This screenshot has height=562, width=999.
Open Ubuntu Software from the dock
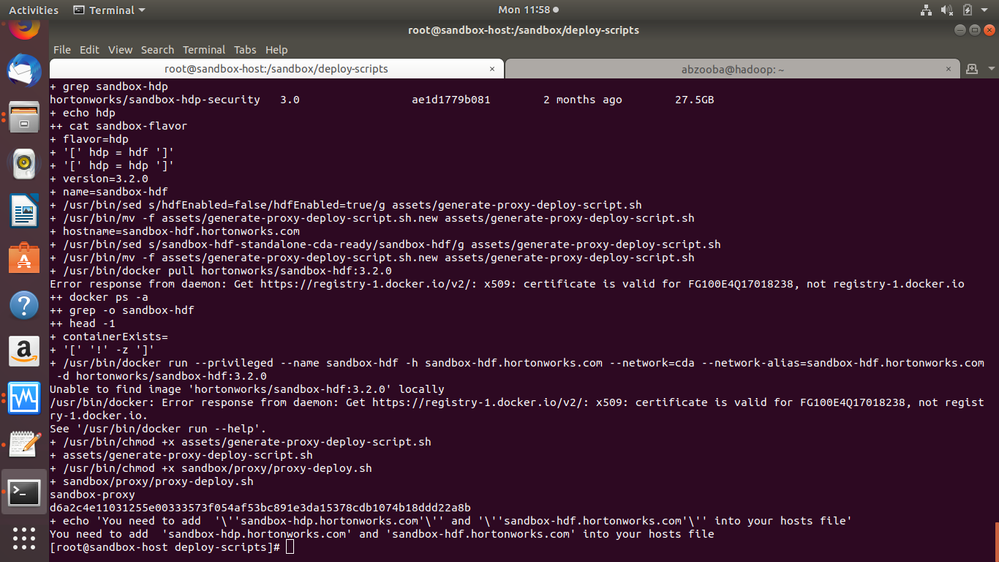(24, 258)
